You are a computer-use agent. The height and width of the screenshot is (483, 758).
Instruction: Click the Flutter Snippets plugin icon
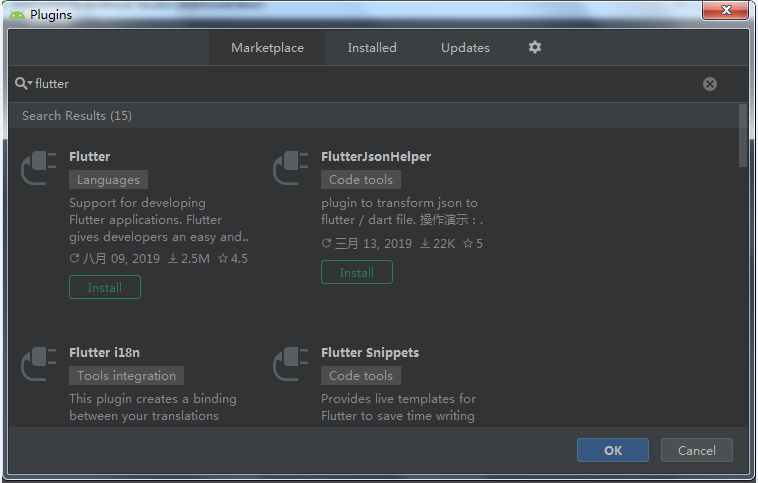(291, 363)
